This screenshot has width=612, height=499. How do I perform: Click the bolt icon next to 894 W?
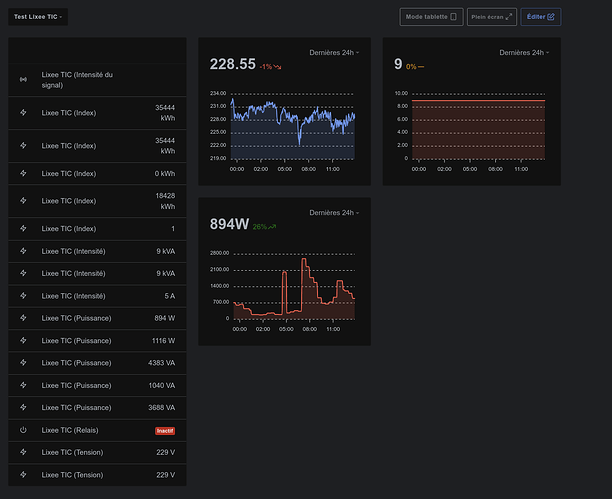tap(23, 319)
